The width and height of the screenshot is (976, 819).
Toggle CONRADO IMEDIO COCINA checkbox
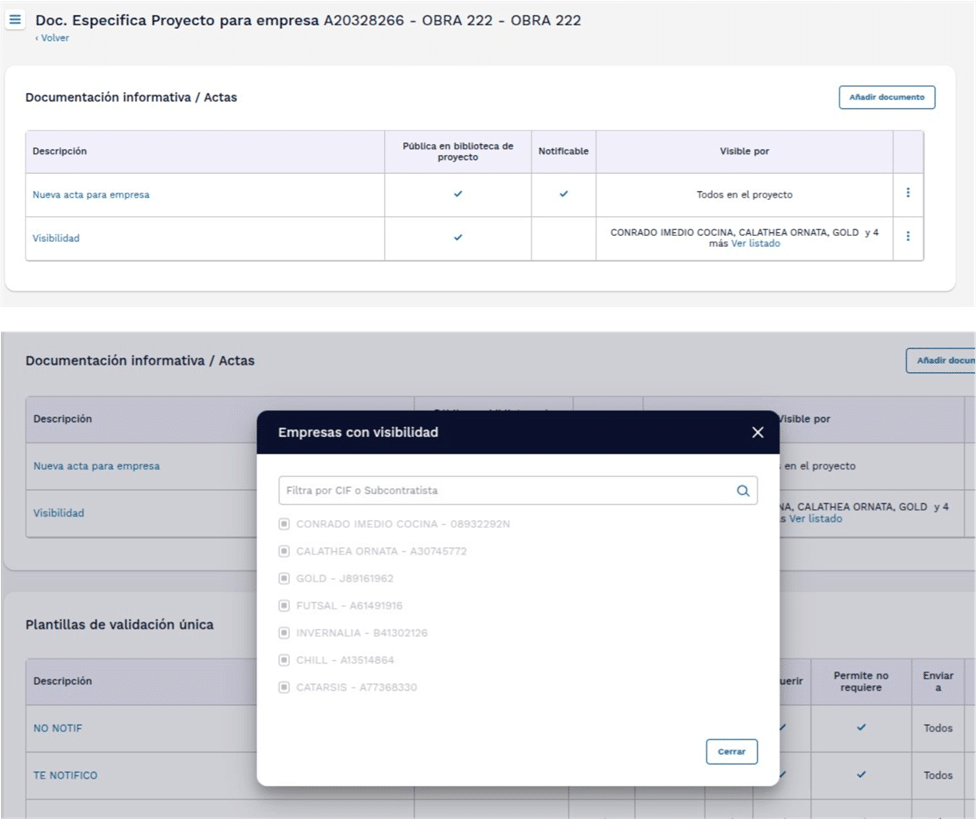[x=284, y=524]
